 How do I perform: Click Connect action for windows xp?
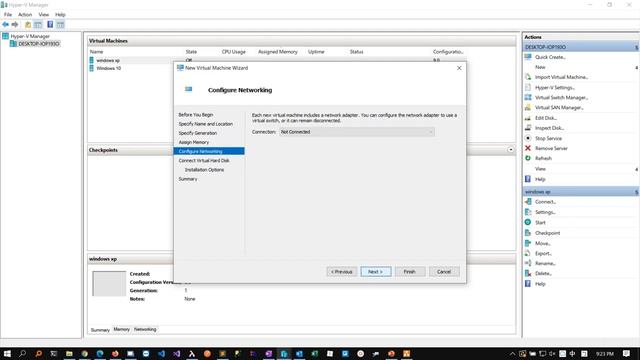pos(545,202)
